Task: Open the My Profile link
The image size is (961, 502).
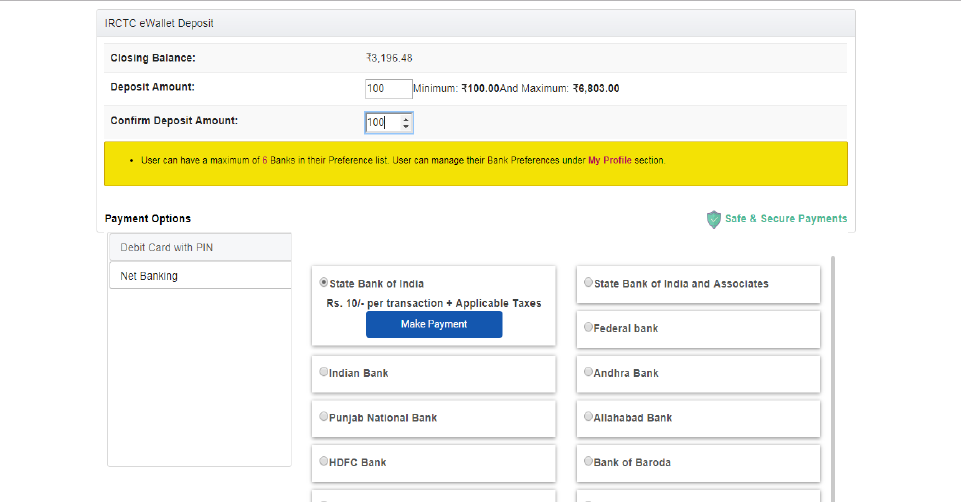Action: pyautogui.click(x=609, y=161)
